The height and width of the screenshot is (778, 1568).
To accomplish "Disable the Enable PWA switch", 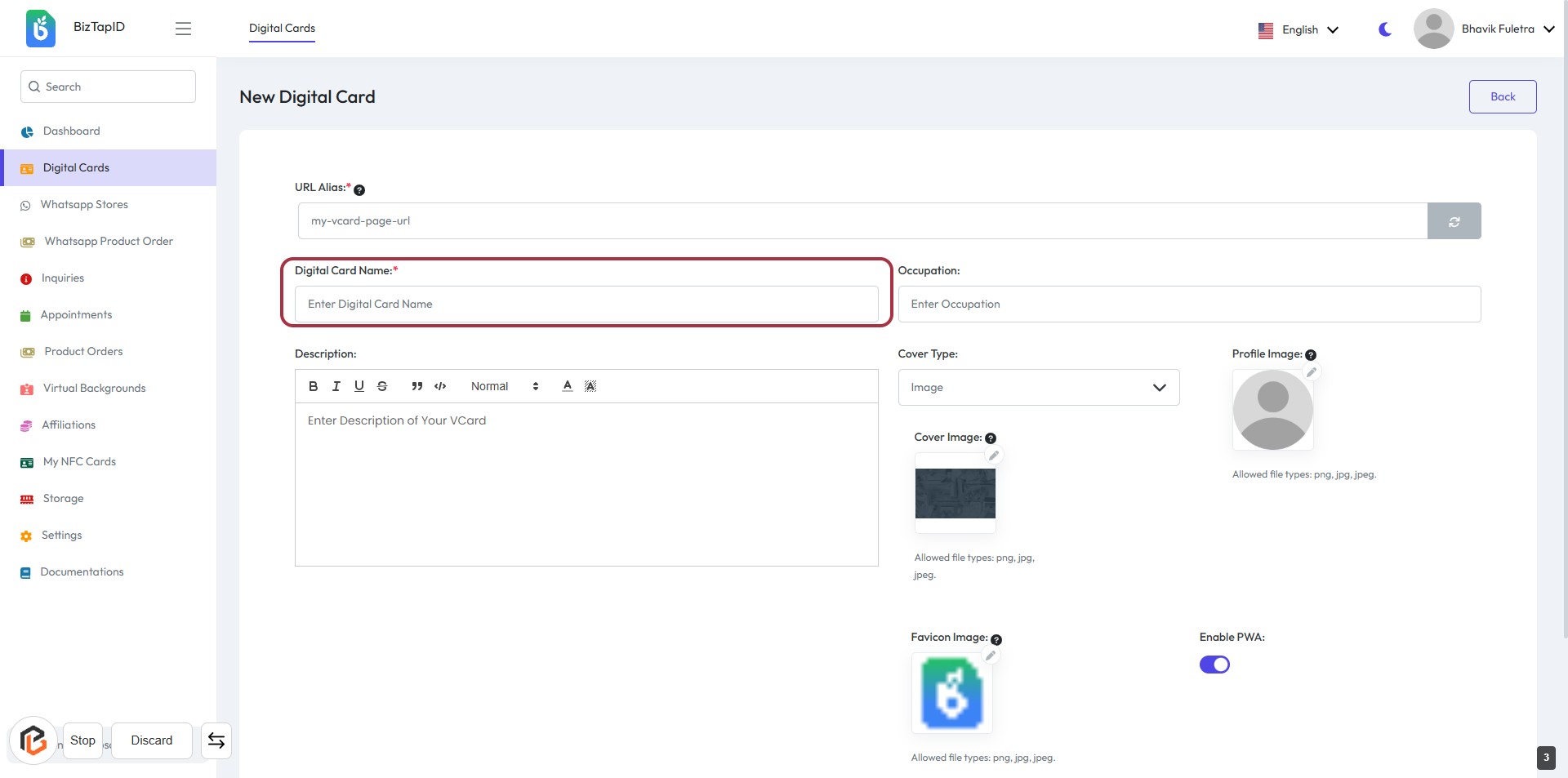I will pyautogui.click(x=1214, y=665).
